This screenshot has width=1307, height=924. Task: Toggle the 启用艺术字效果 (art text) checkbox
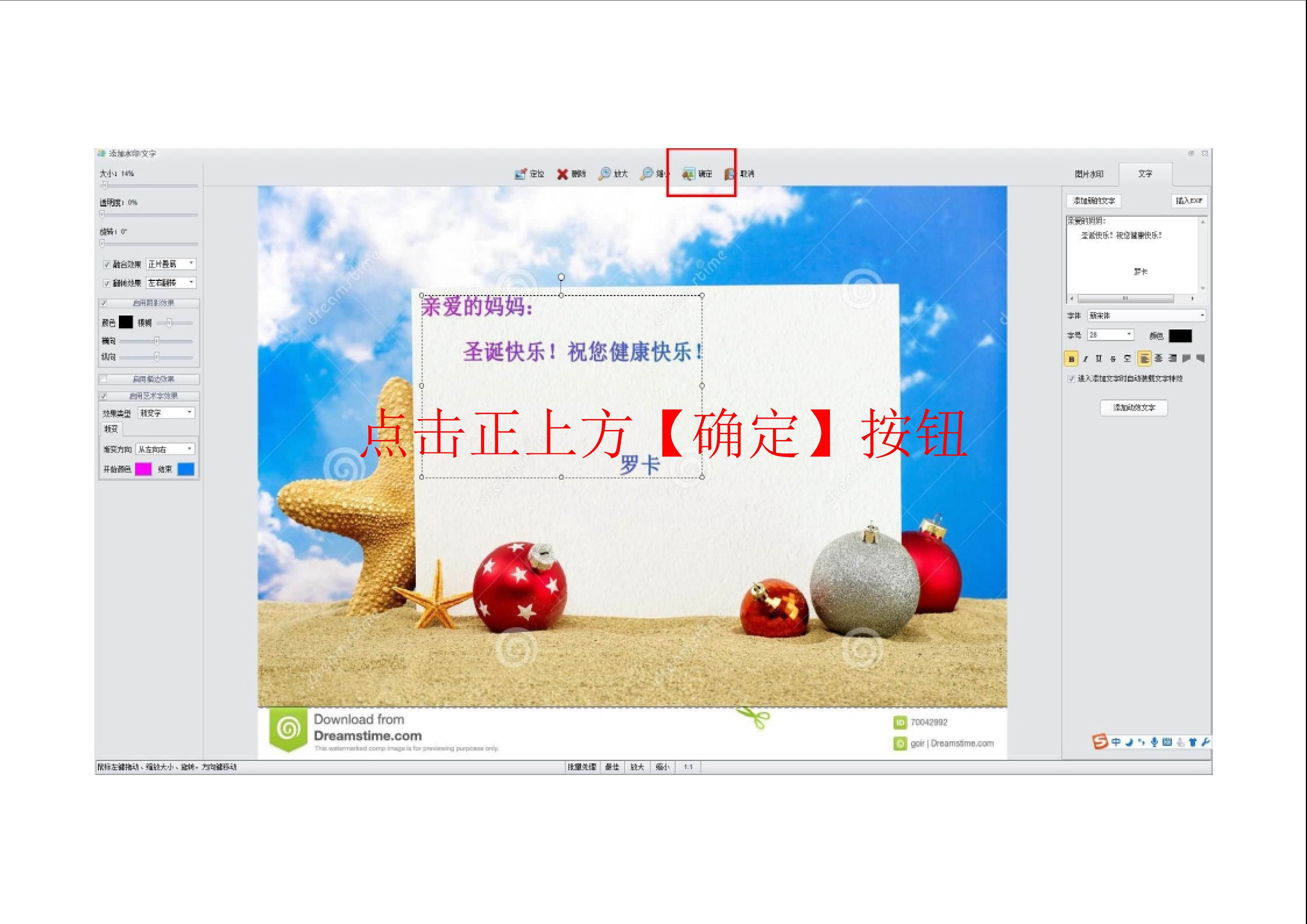[104, 396]
